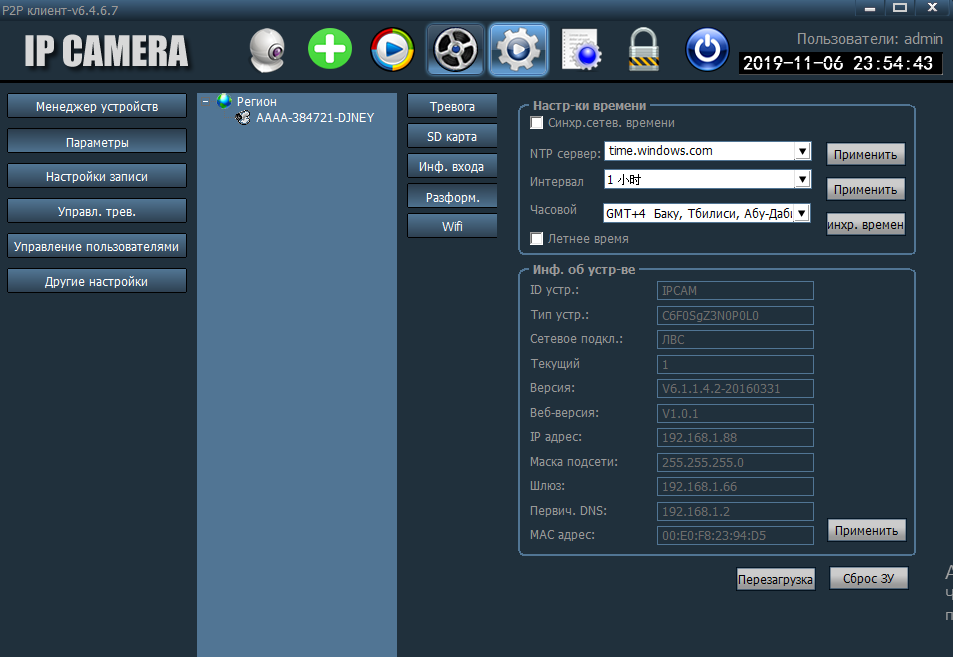Select device AAAA-384721-DJNEY in tree
Image resolution: width=953 pixels, height=657 pixels.
314,118
